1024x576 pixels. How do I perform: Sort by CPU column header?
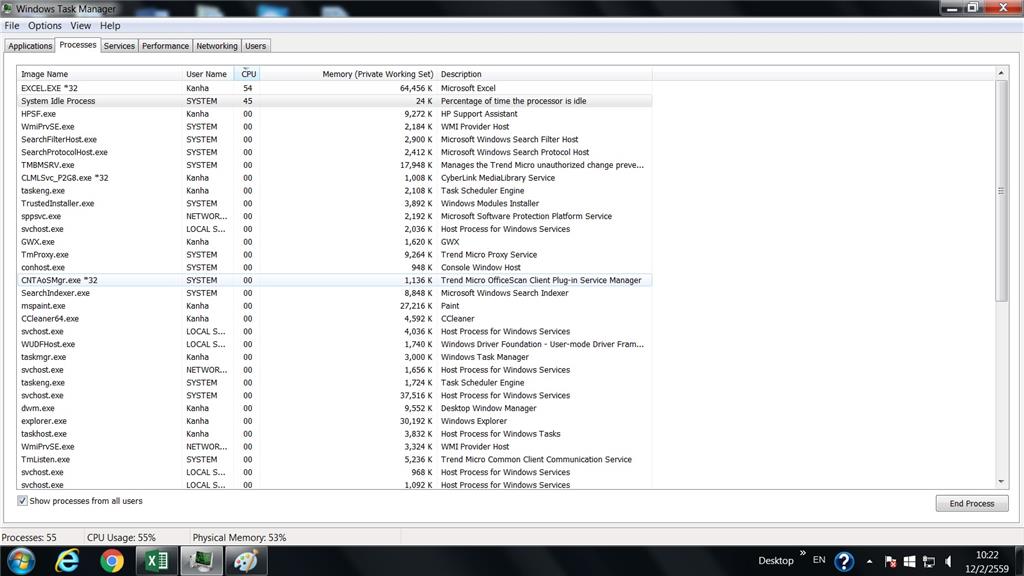tap(248, 74)
